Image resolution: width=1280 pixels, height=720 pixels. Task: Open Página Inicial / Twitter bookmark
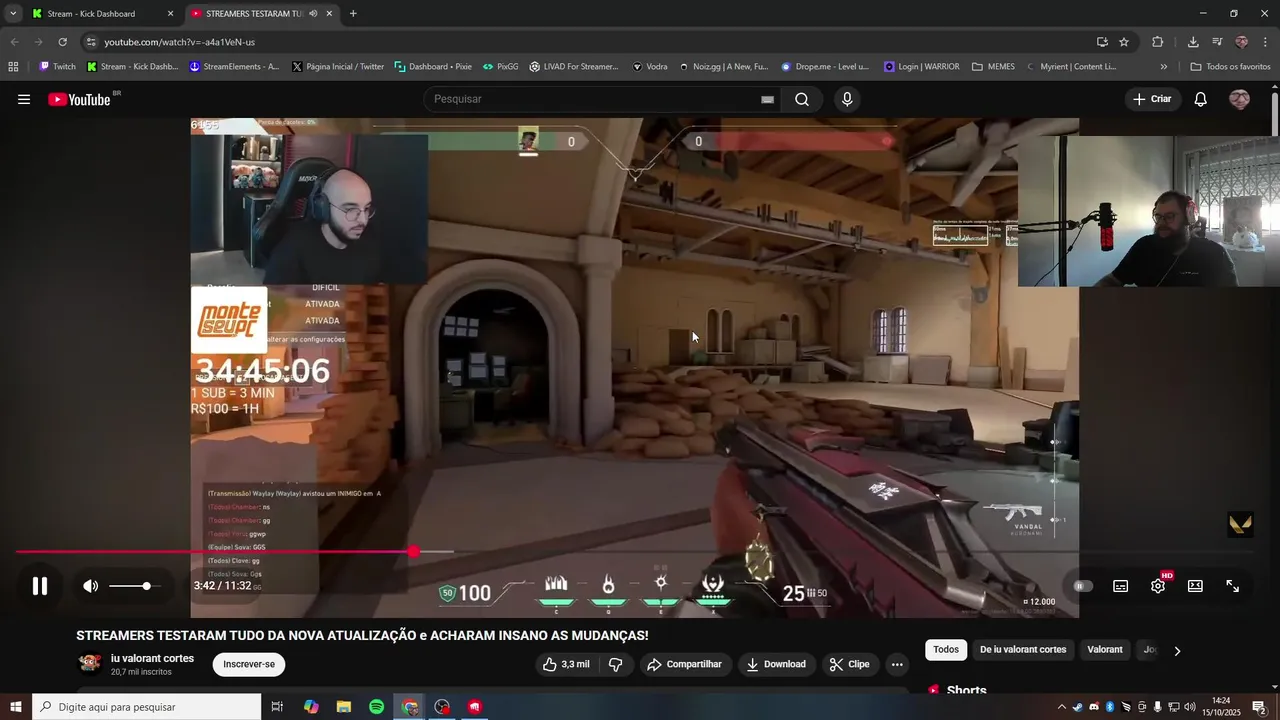337,67
